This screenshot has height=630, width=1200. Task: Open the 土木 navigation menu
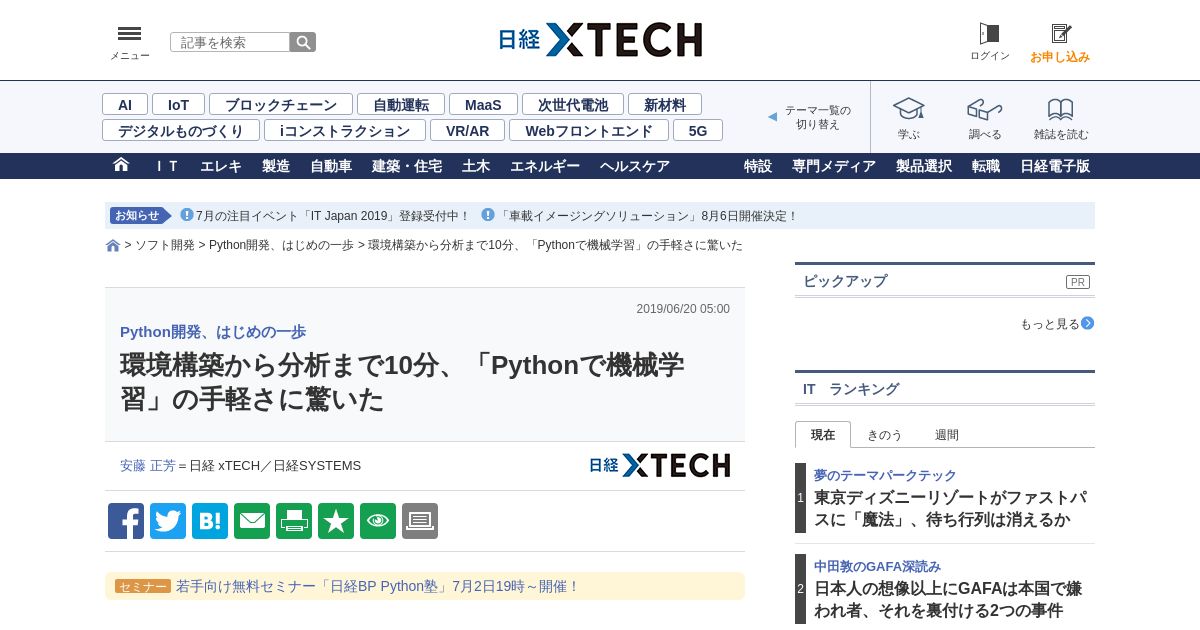click(476, 166)
